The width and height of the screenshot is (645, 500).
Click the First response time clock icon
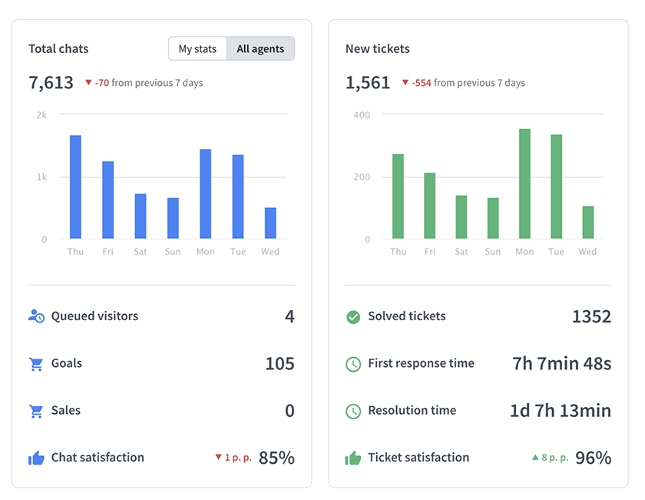click(353, 364)
